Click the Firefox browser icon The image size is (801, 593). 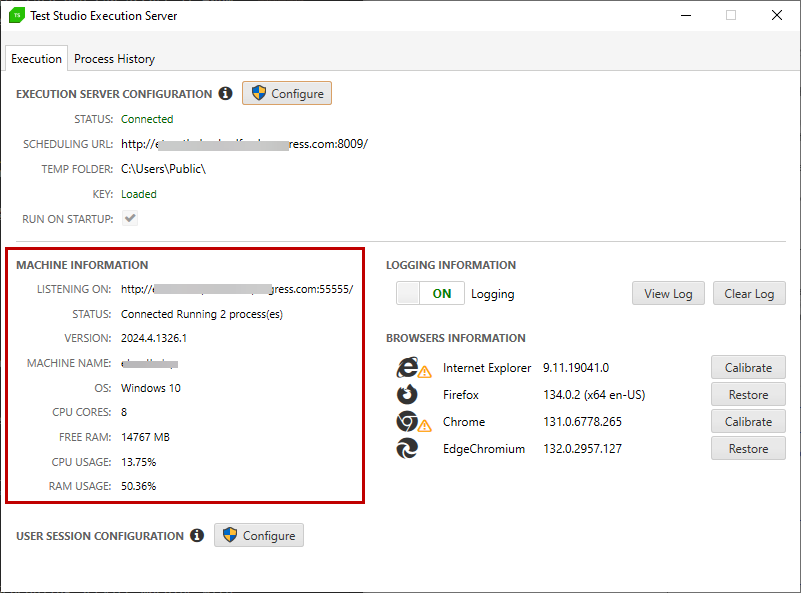click(x=407, y=394)
